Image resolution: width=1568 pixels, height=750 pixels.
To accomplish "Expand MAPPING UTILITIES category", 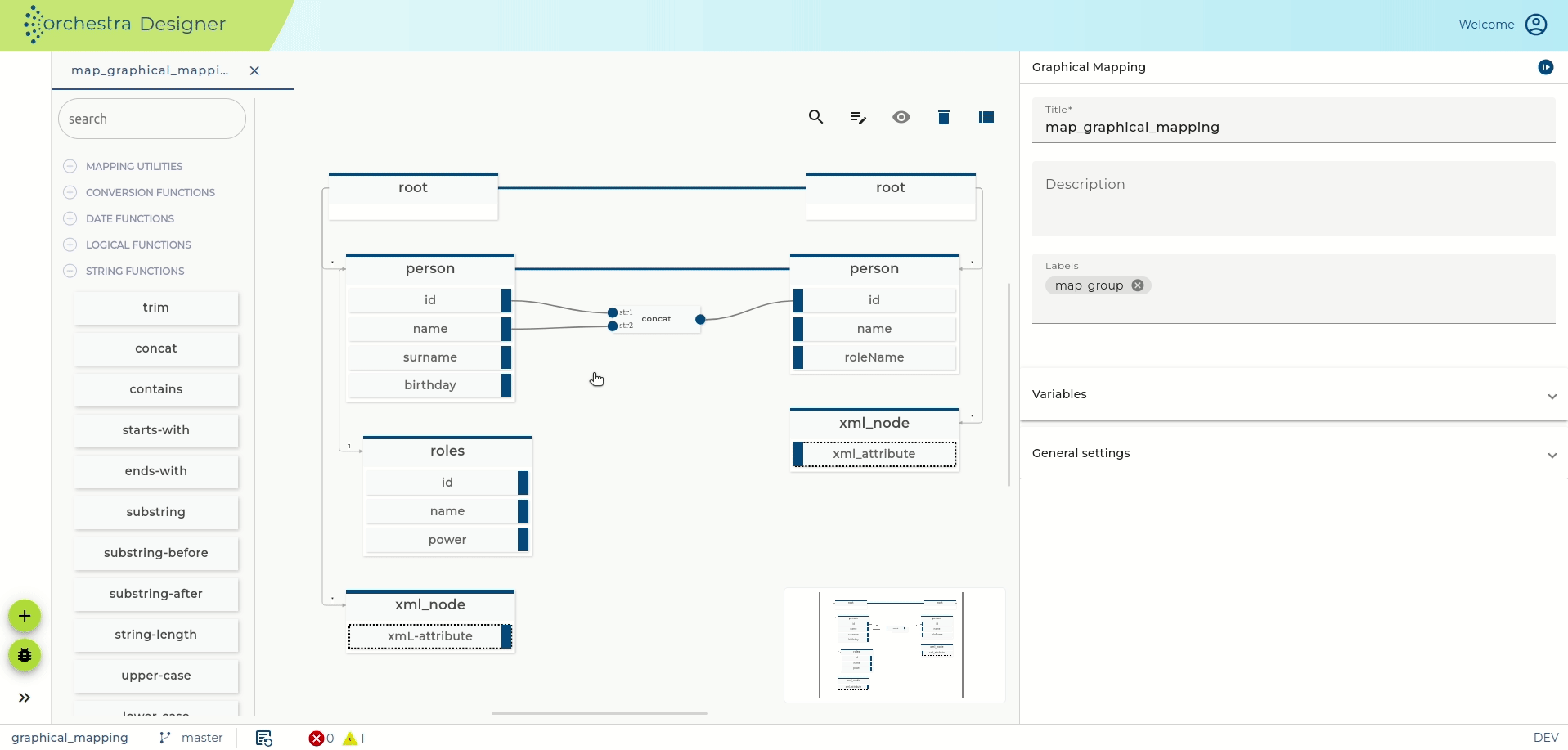I will coord(70,166).
